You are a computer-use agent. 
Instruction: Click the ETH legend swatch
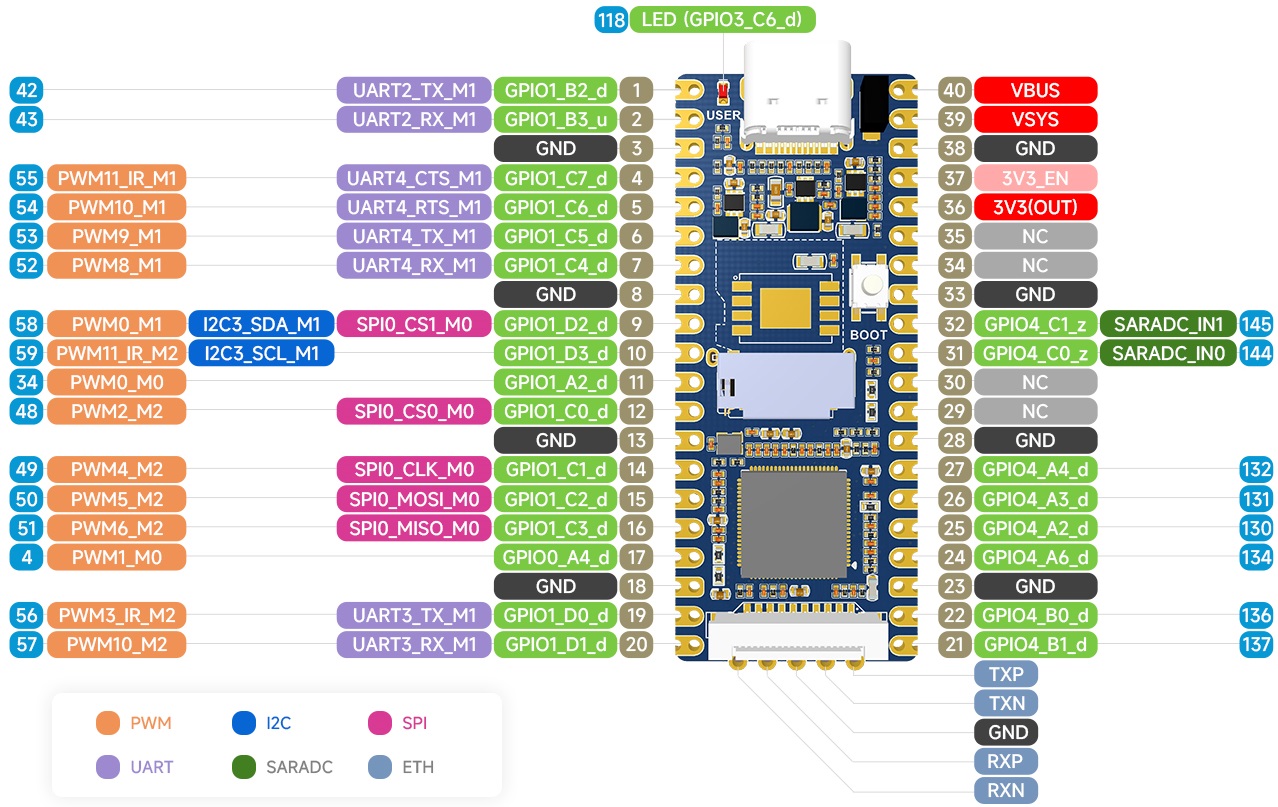click(x=380, y=768)
